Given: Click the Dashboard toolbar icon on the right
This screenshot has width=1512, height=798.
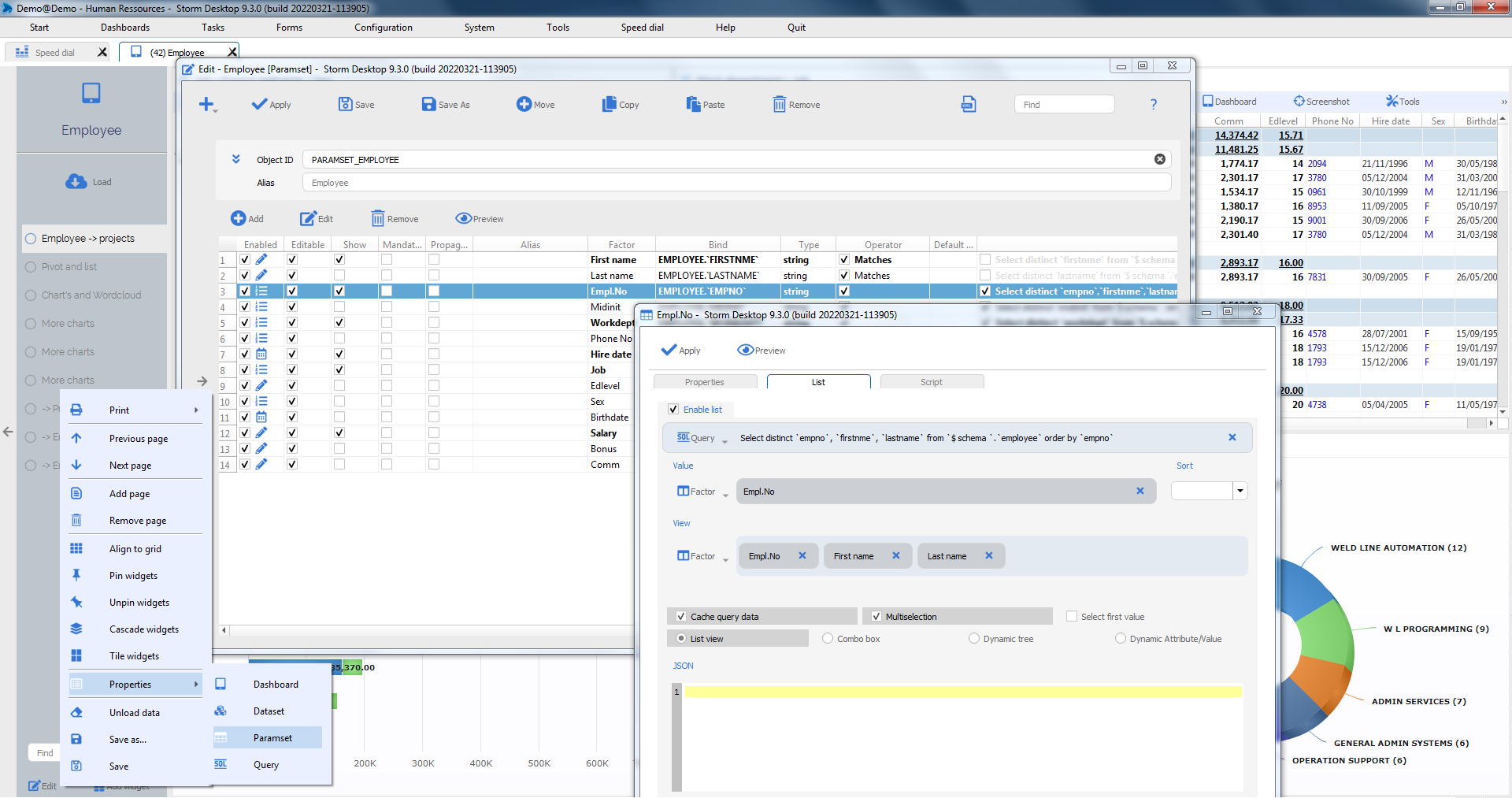Looking at the screenshot, I should (1208, 101).
